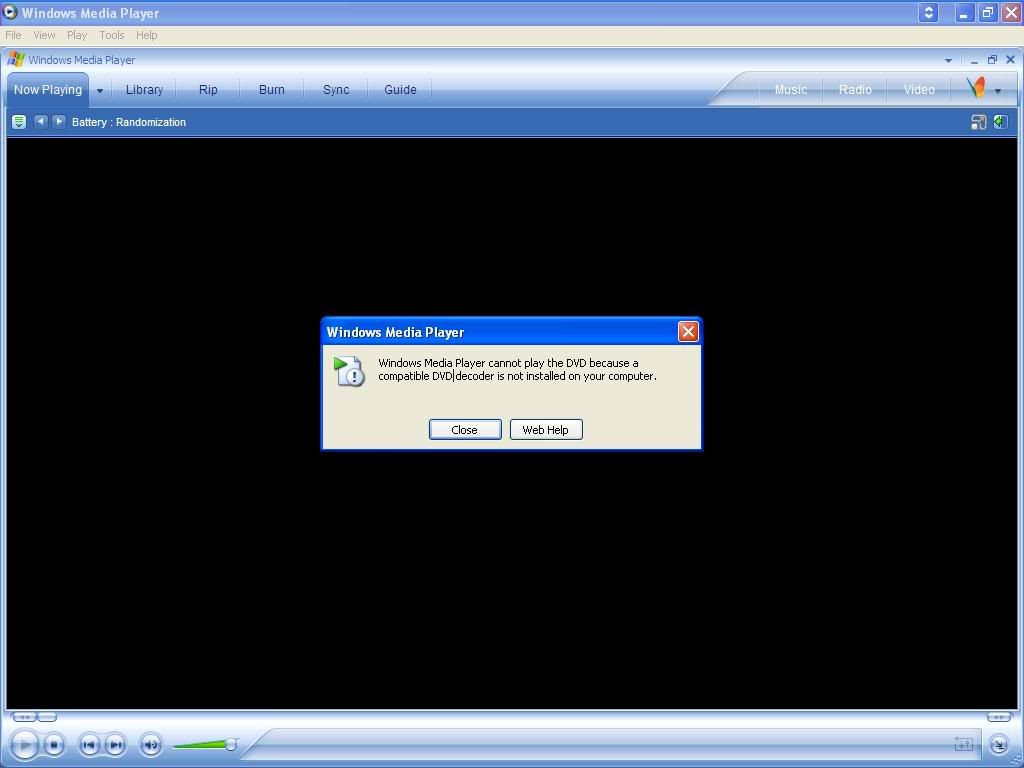
Task: Switch to the Guide tab
Action: pyautogui.click(x=400, y=89)
